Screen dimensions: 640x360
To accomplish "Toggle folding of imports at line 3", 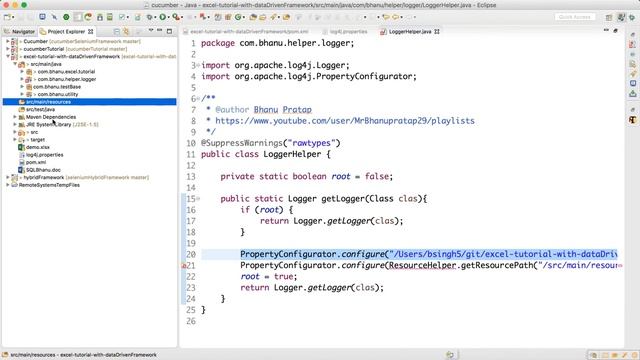I will click(x=198, y=65).
